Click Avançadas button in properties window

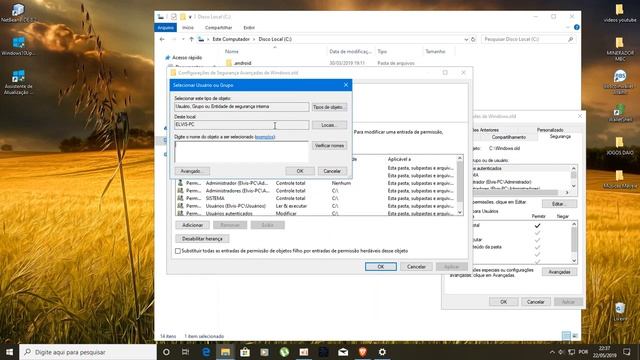click(559, 272)
